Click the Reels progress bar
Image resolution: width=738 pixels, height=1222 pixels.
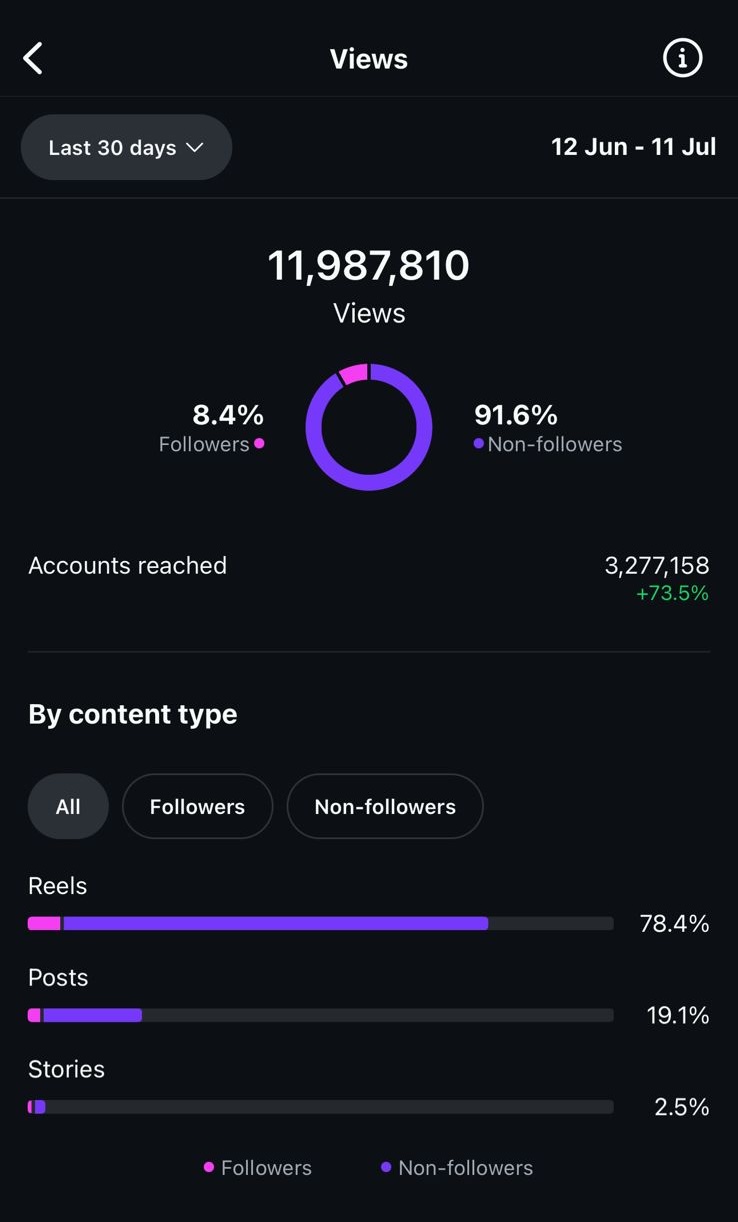click(x=320, y=924)
